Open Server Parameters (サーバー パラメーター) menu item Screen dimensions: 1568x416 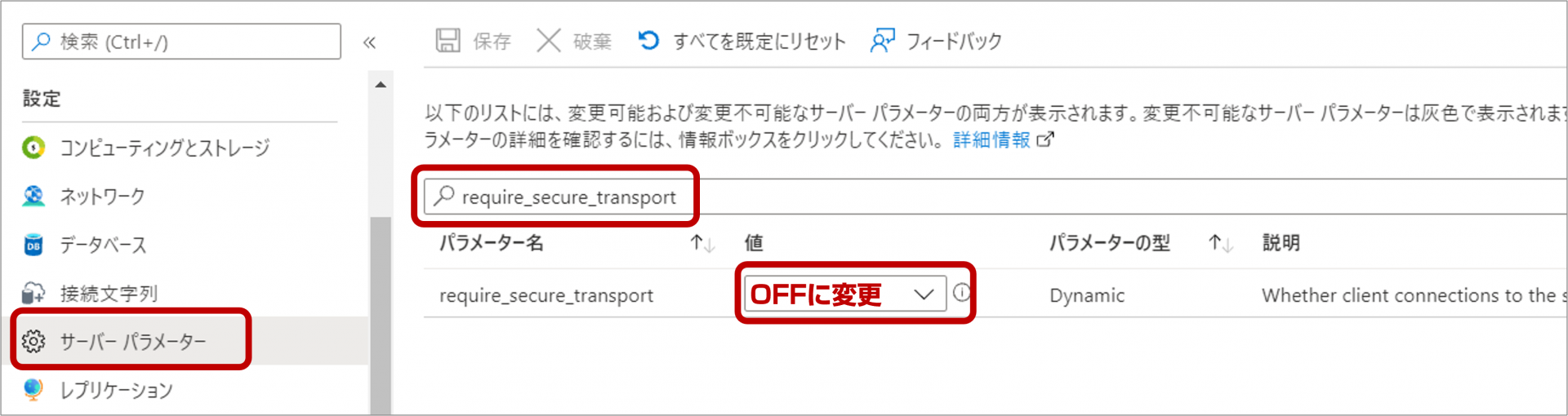point(132,341)
